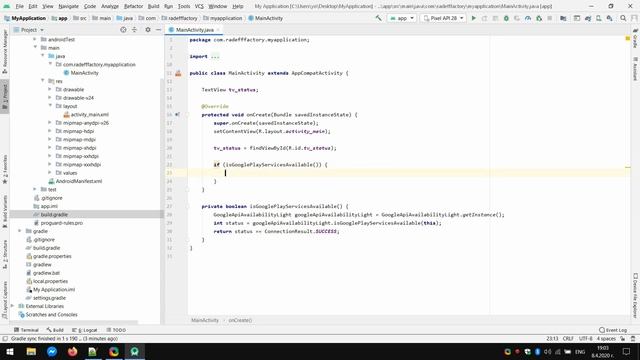This screenshot has width=640, height=360.
Task: Open Project panel gear settings
Action: 148,30
